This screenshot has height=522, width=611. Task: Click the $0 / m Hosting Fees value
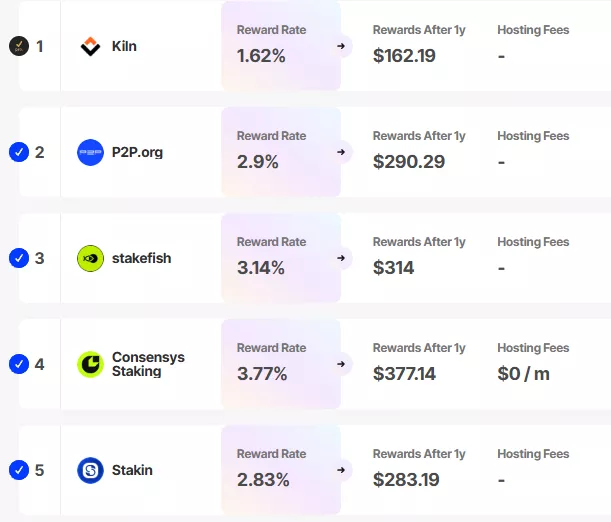pos(523,374)
